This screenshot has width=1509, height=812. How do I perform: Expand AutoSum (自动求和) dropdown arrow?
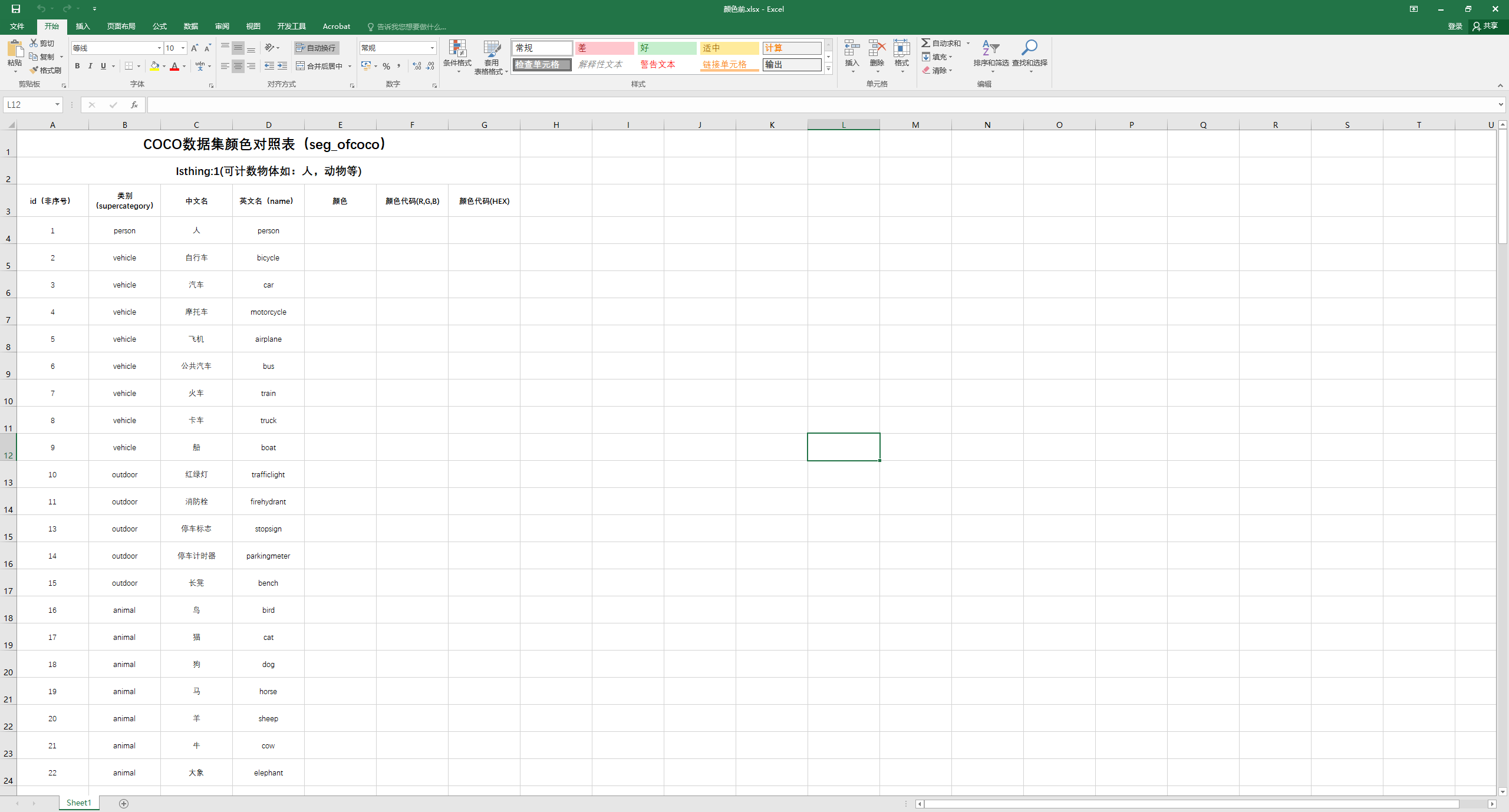[x=968, y=43]
